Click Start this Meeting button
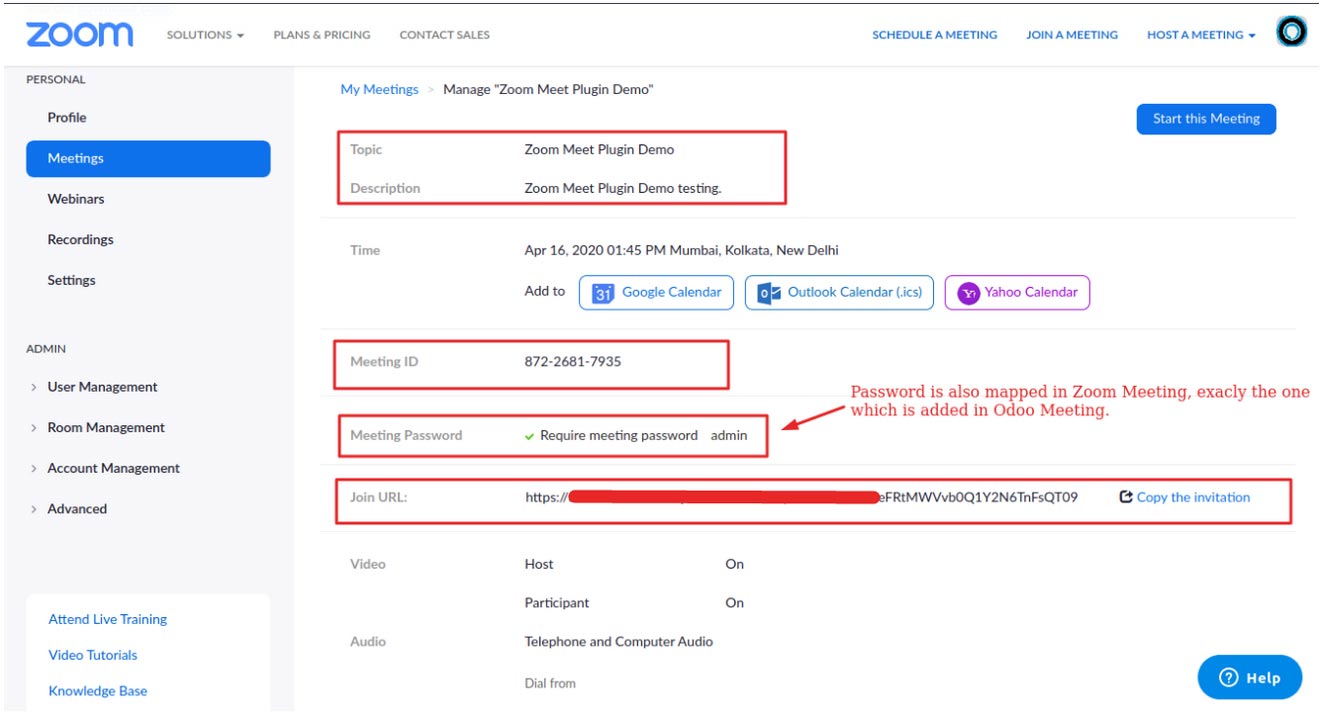The image size is (1327, 722). (x=1206, y=119)
